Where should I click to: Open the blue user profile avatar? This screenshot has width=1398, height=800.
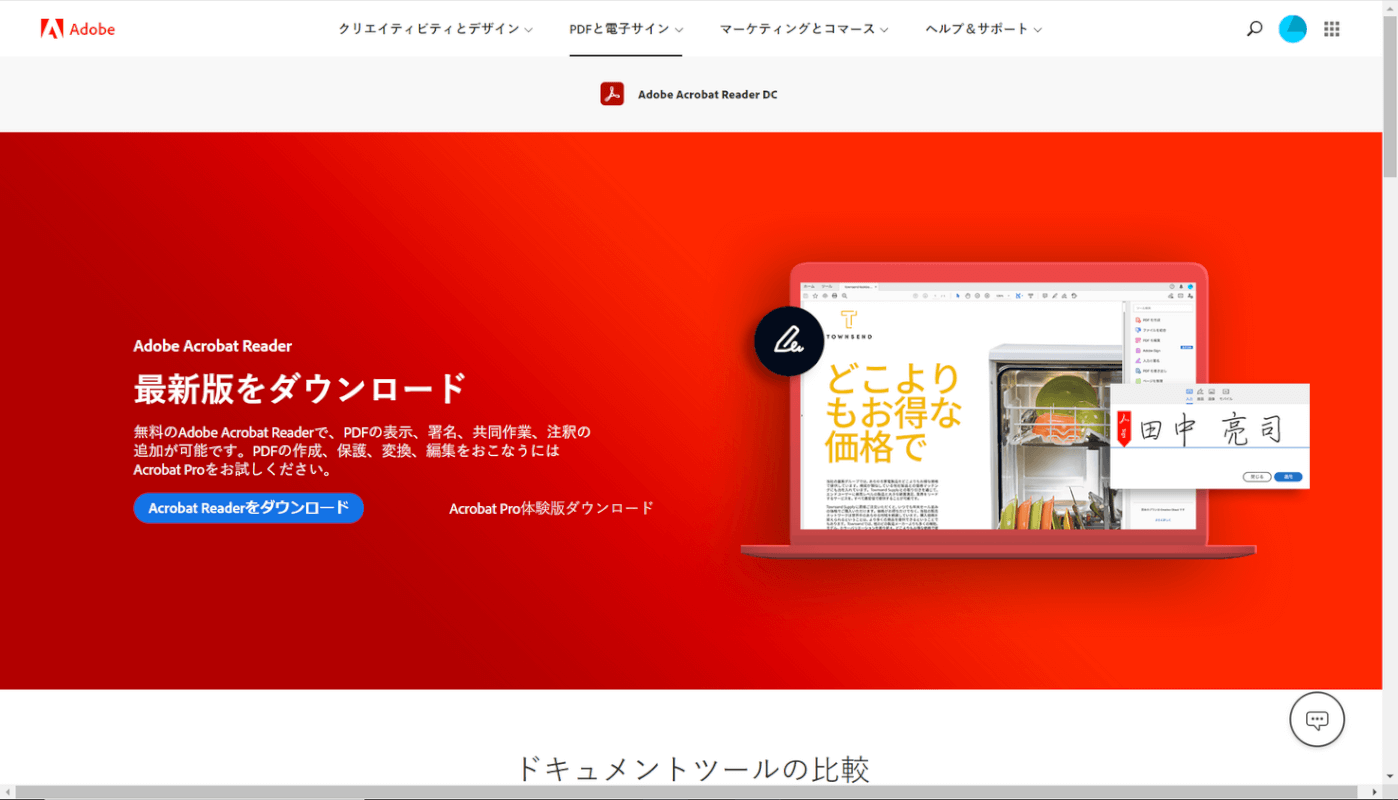click(x=1292, y=29)
